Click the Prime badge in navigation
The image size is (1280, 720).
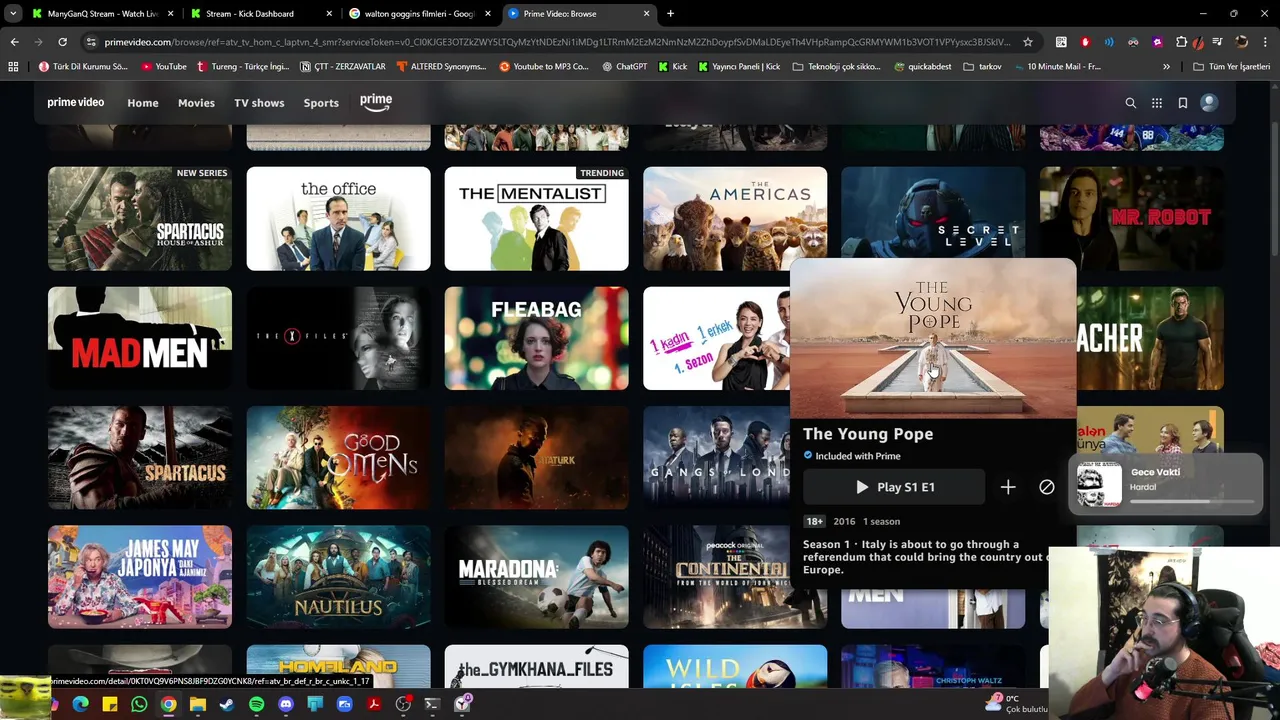[x=376, y=101]
